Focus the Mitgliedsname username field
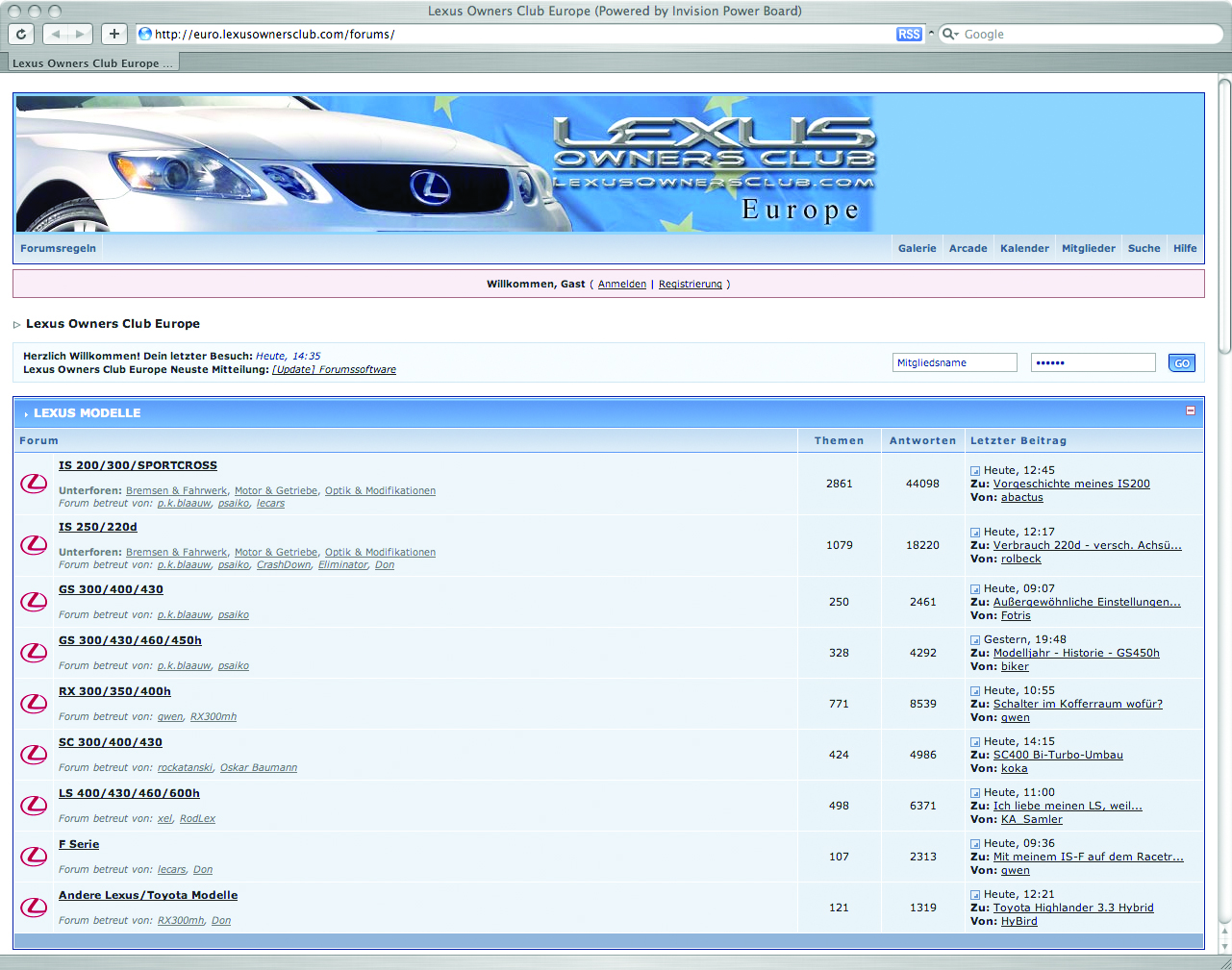This screenshot has height=970, width=1232. 955,362
